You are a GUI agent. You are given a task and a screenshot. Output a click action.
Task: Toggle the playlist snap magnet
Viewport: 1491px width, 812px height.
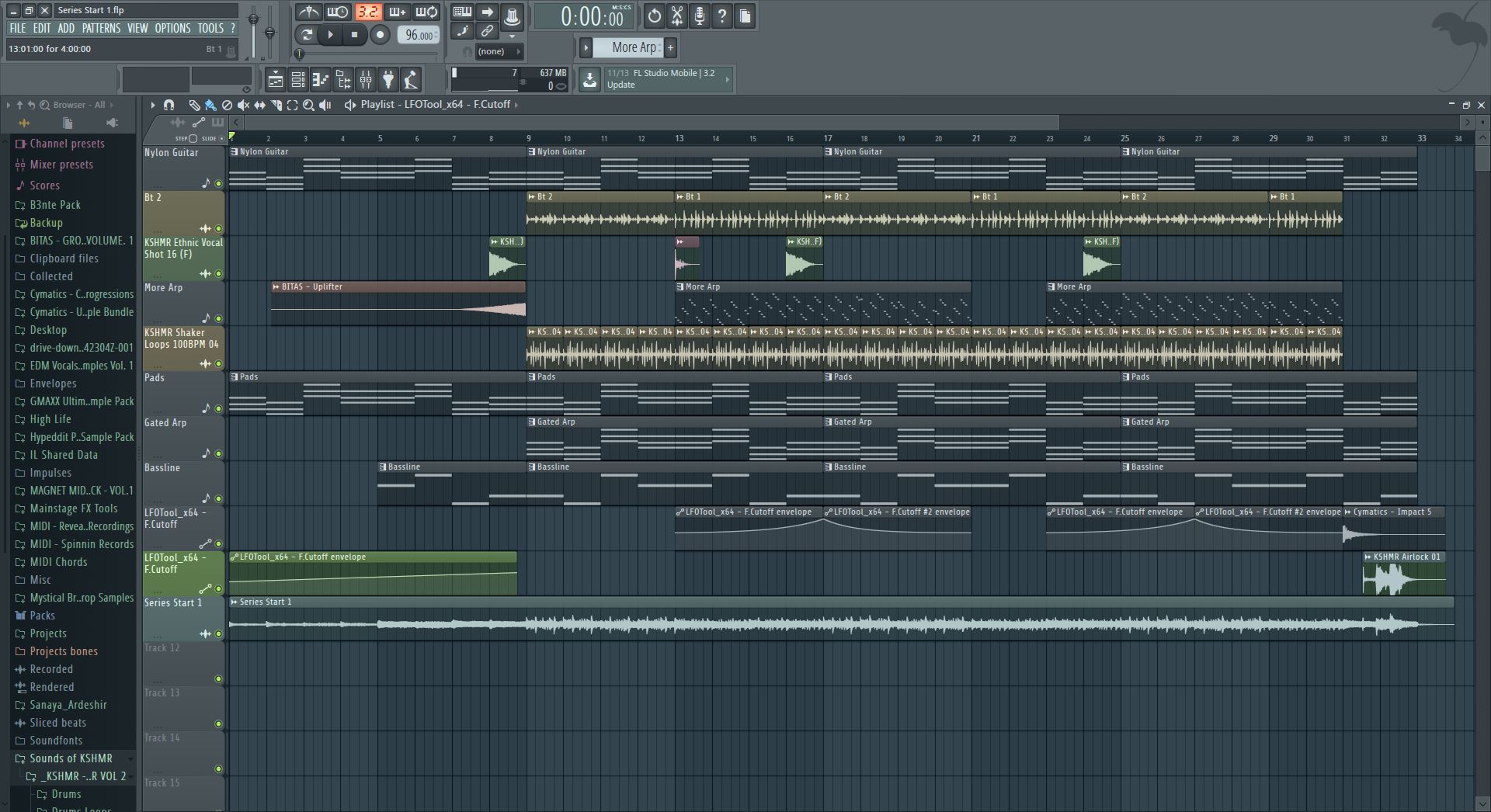pos(169,105)
